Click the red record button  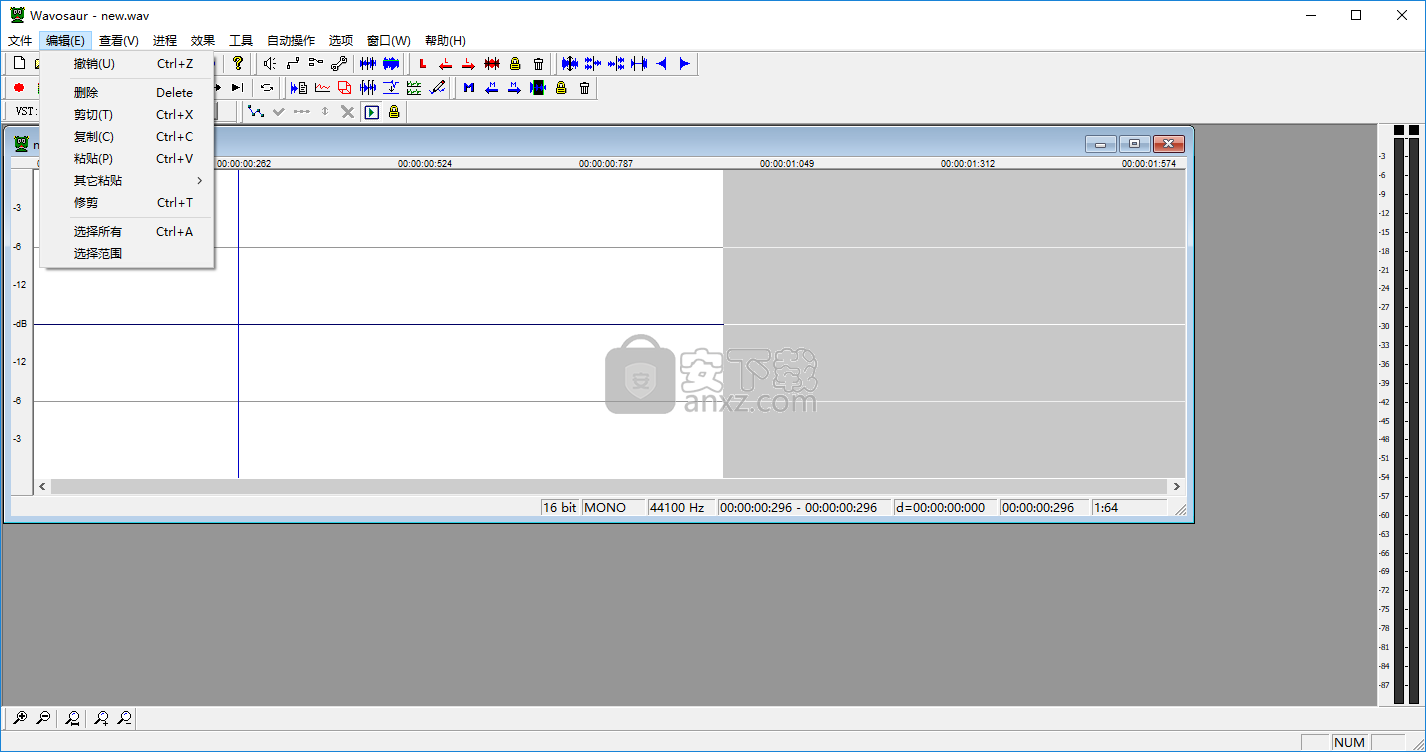click(x=18, y=87)
